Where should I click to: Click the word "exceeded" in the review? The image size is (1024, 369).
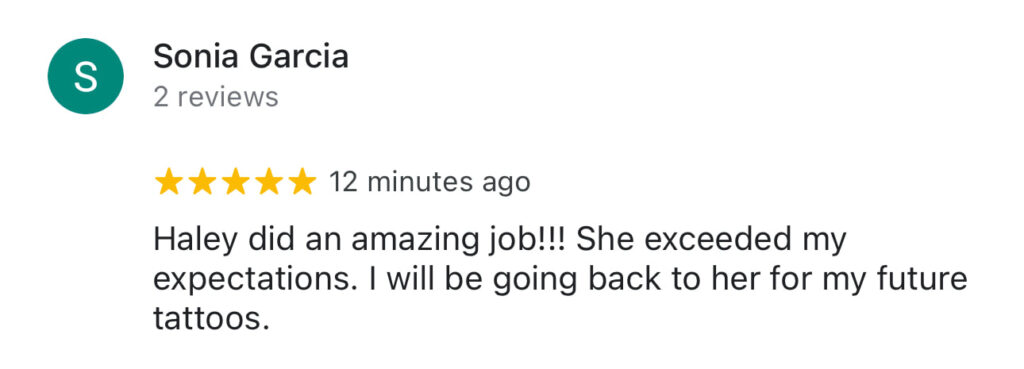coord(712,241)
